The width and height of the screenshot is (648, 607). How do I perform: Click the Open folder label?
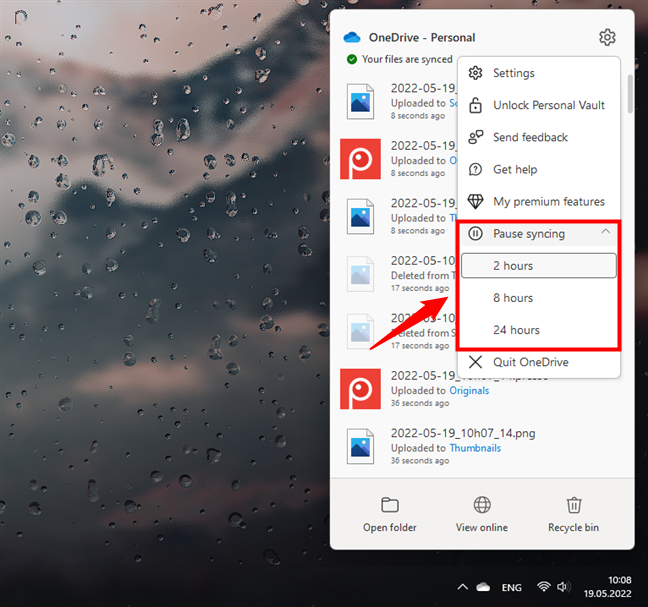[390, 528]
